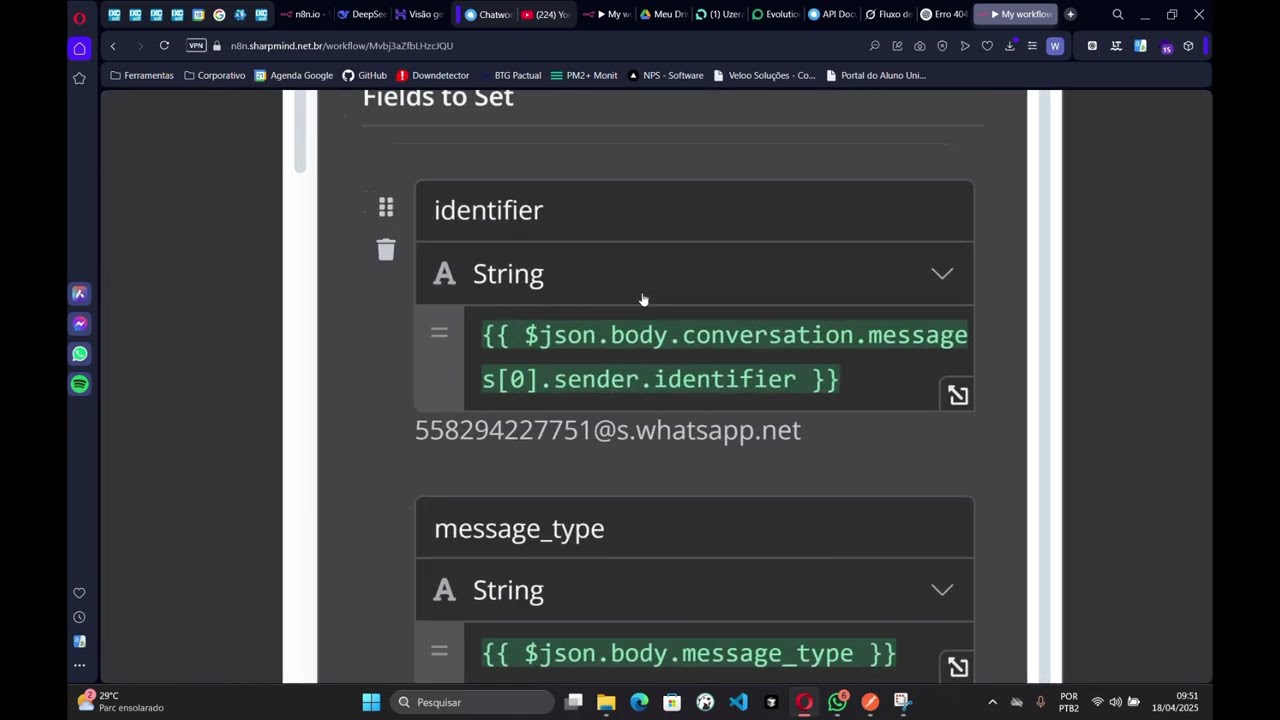Viewport: 1280px width, 720px height.
Task: Switch to the DeepSeek browser tab
Action: pyautogui.click(x=361, y=15)
